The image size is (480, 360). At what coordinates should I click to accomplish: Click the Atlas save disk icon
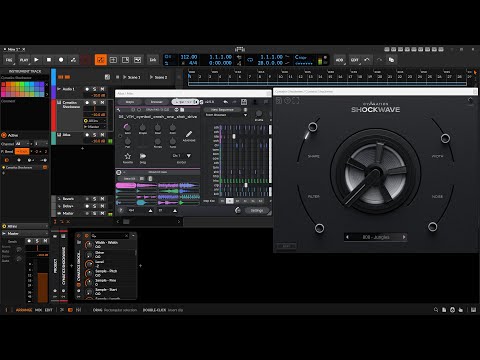click(x=244, y=102)
